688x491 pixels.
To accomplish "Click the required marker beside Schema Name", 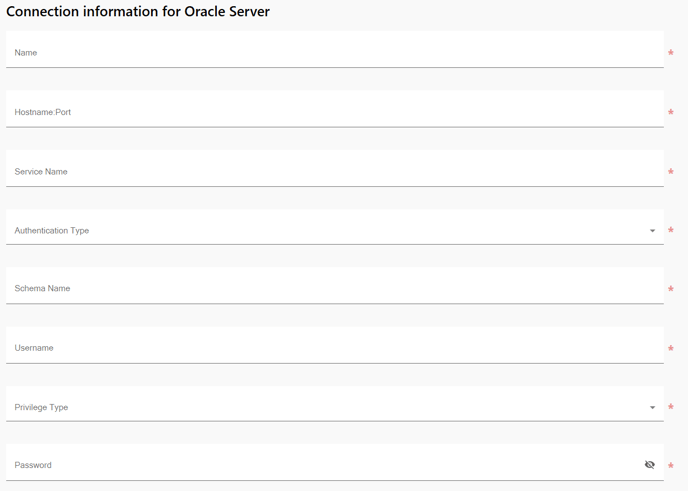I will 671,289.
